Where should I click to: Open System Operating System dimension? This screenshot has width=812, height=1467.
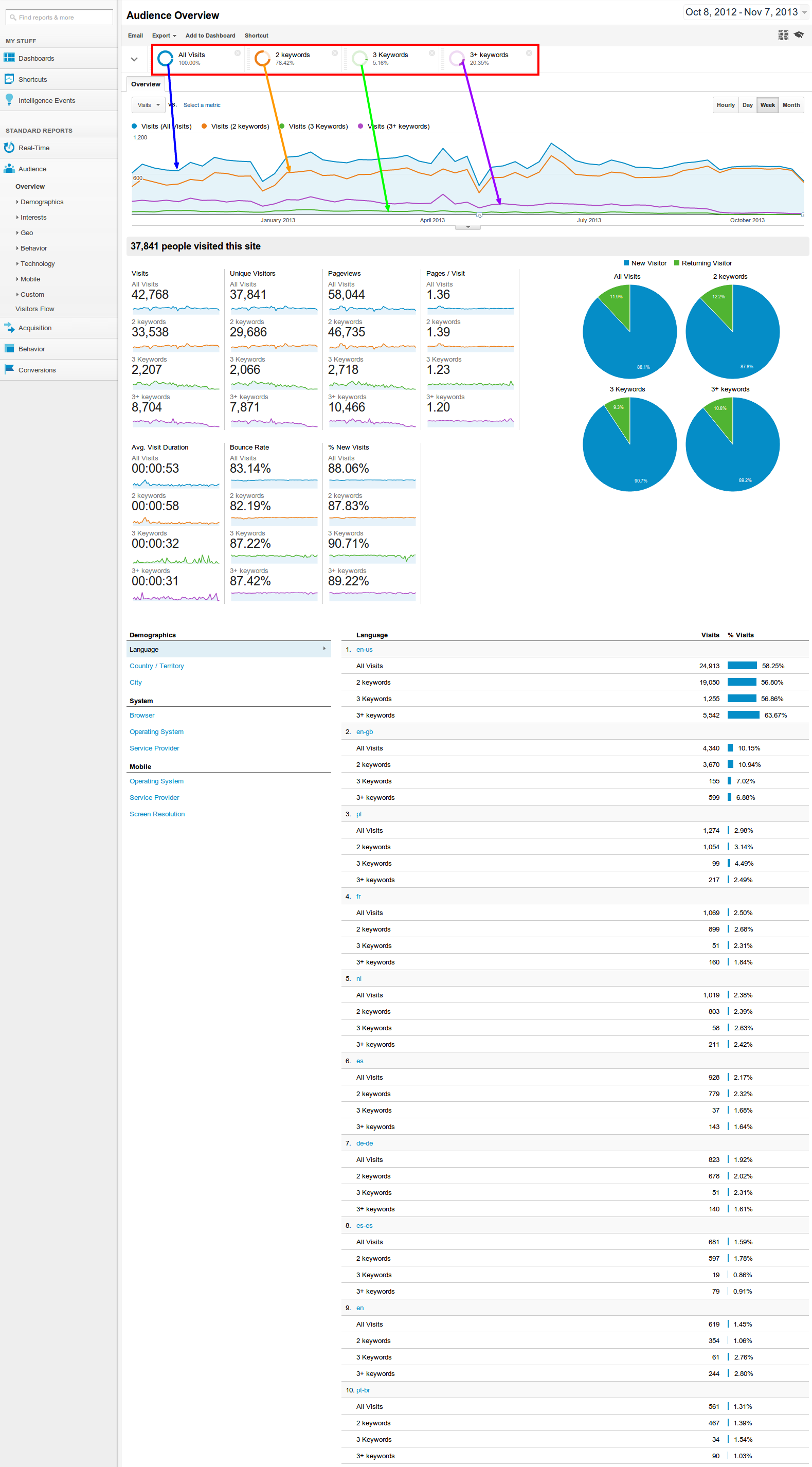[x=157, y=732]
